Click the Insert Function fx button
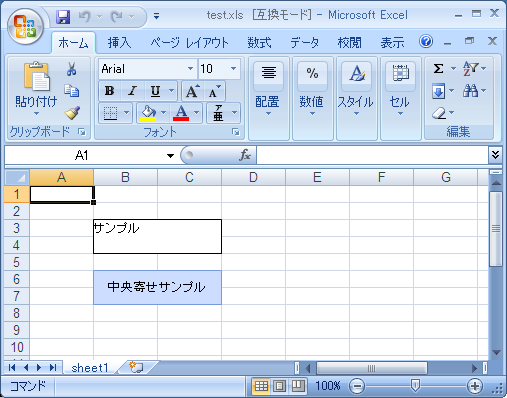507x398 pixels. coord(245,155)
